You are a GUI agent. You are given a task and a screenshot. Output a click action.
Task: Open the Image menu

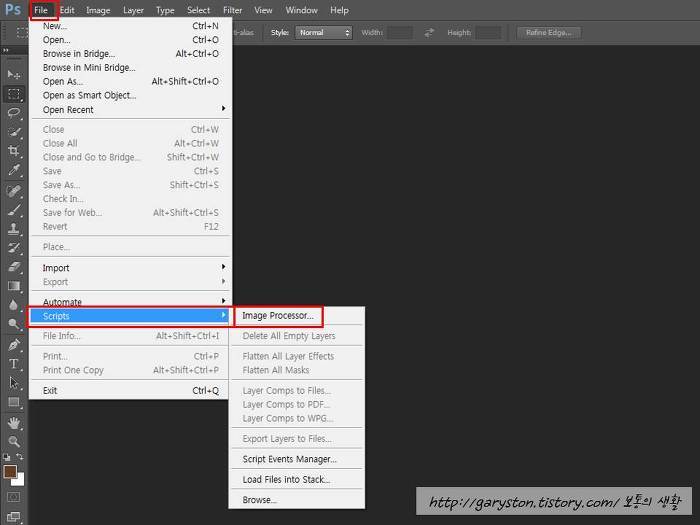(98, 10)
